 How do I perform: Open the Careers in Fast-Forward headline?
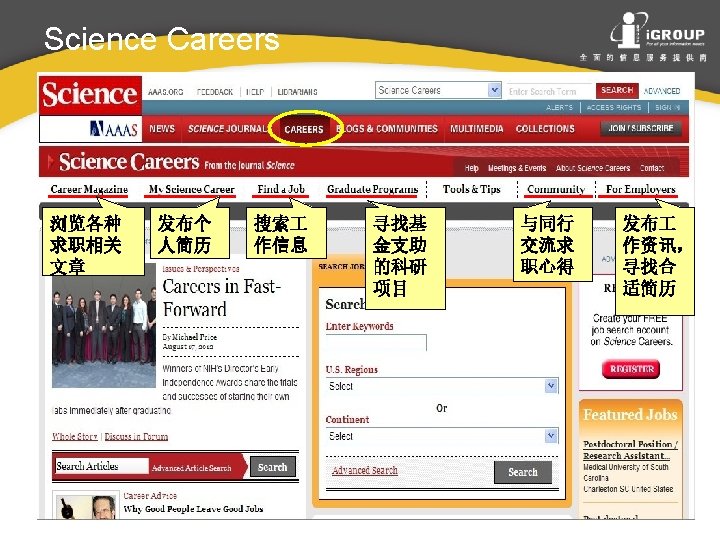pyautogui.click(x=221, y=298)
